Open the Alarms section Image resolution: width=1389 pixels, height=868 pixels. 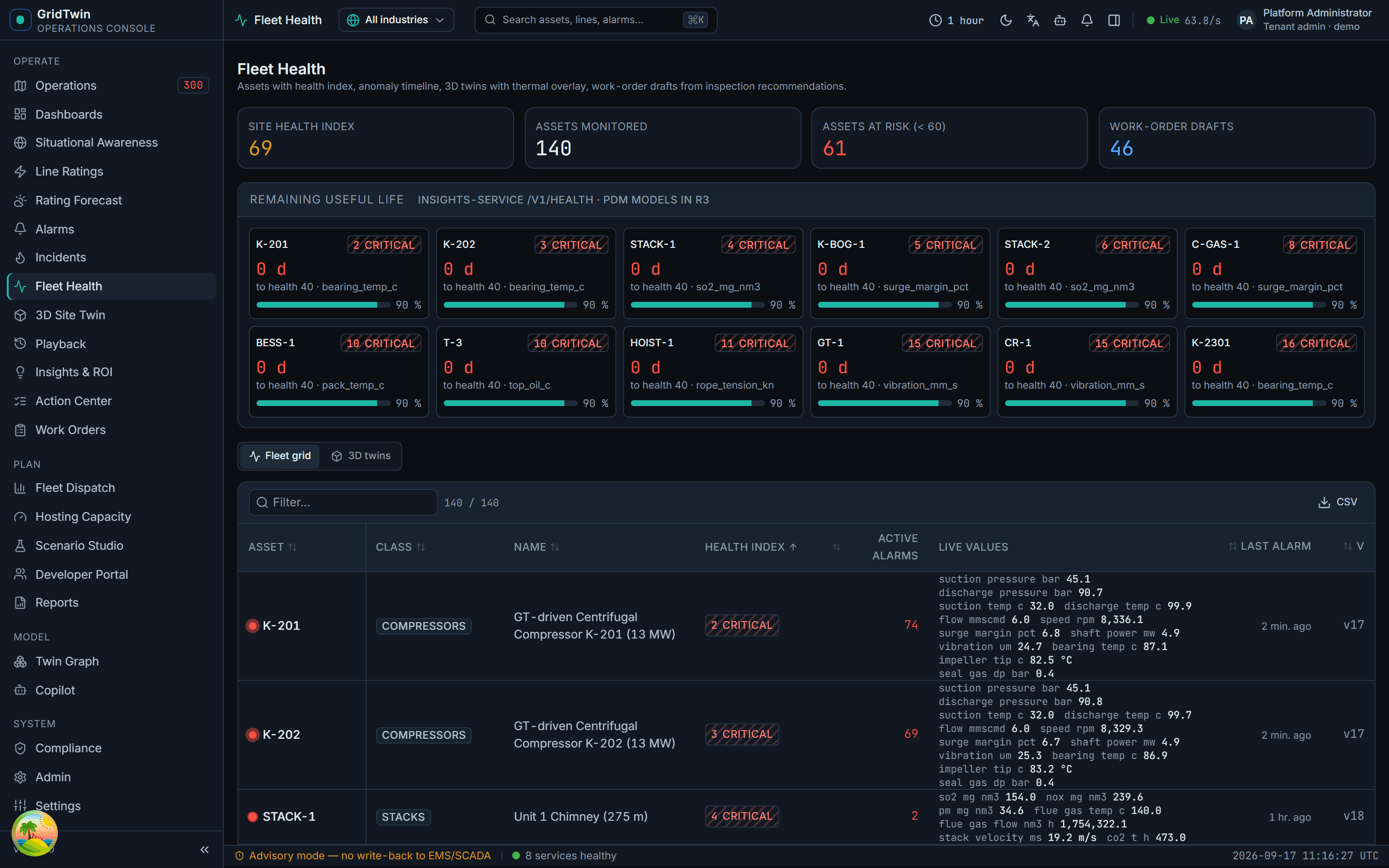point(111,229)
